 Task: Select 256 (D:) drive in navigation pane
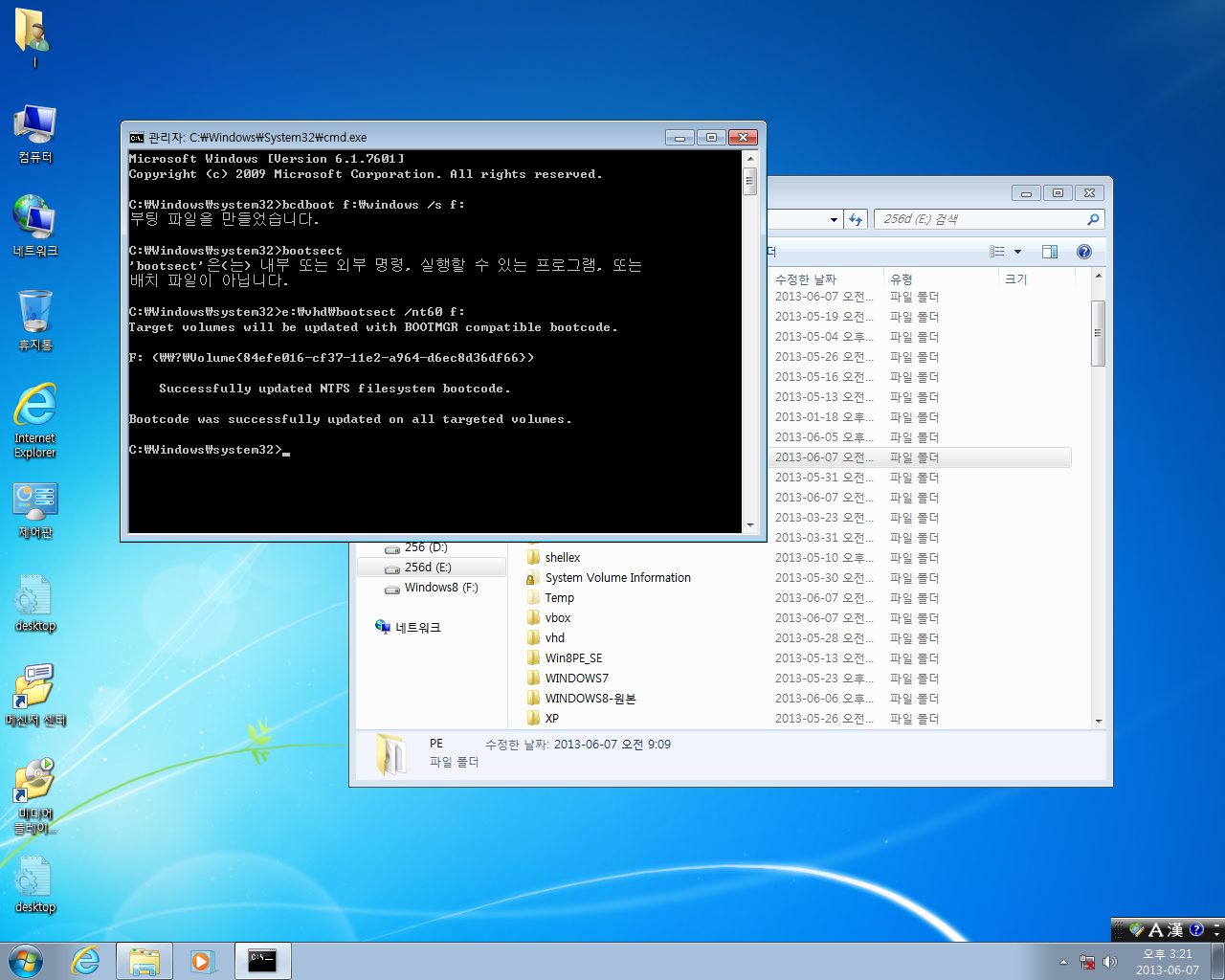coord(426,547)
